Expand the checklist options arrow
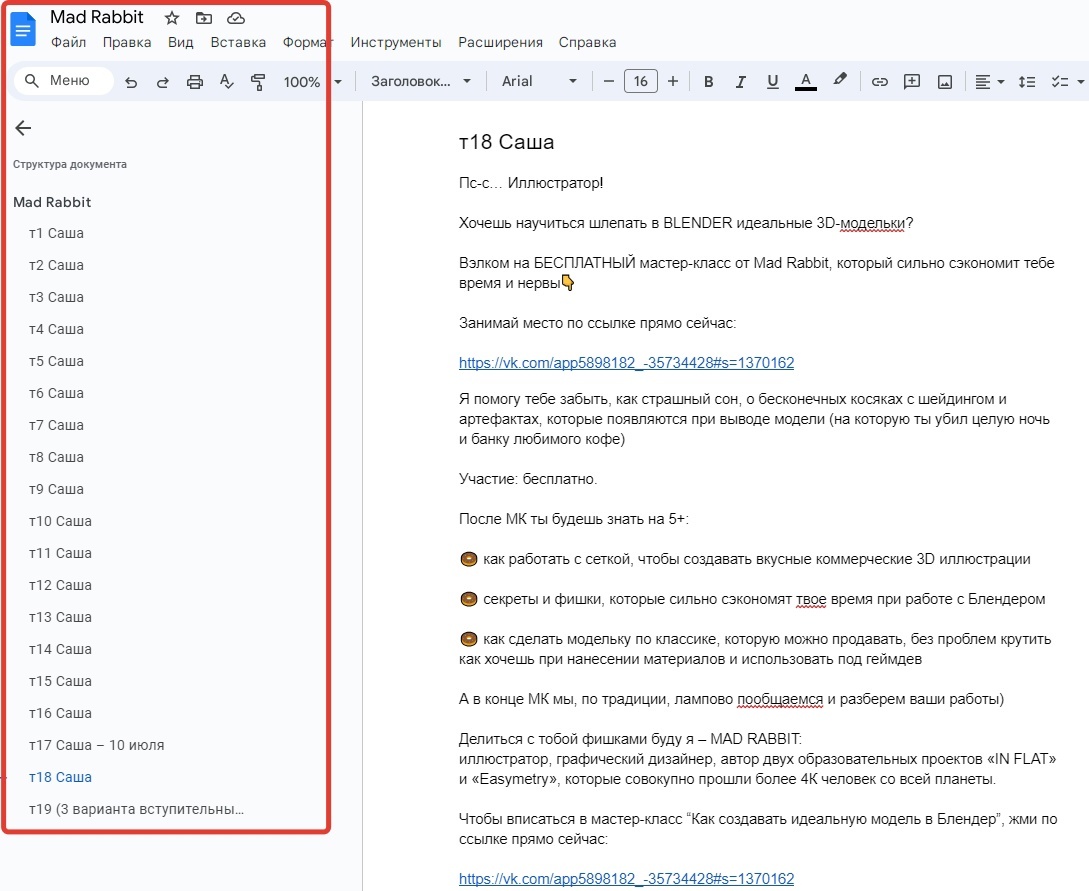This screenshot has width=1089, height=891. [x=1081, y=81]
